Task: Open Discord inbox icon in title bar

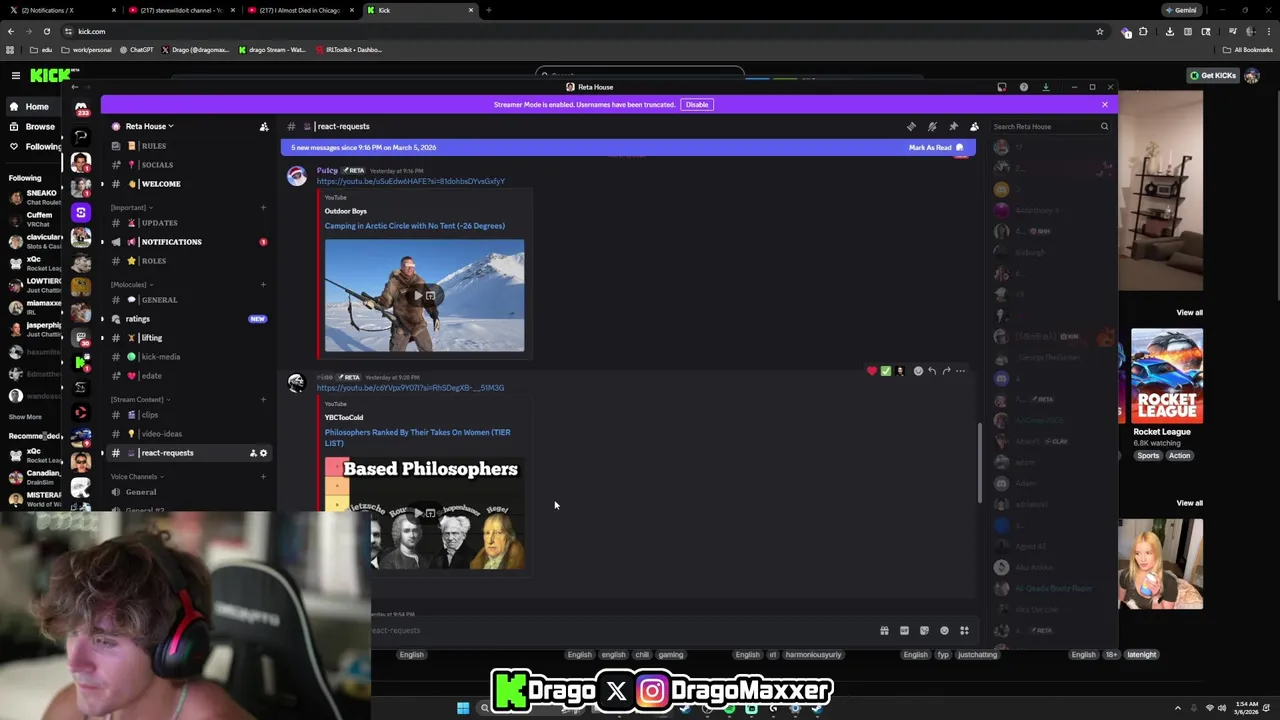Action: pos(1002,87)
